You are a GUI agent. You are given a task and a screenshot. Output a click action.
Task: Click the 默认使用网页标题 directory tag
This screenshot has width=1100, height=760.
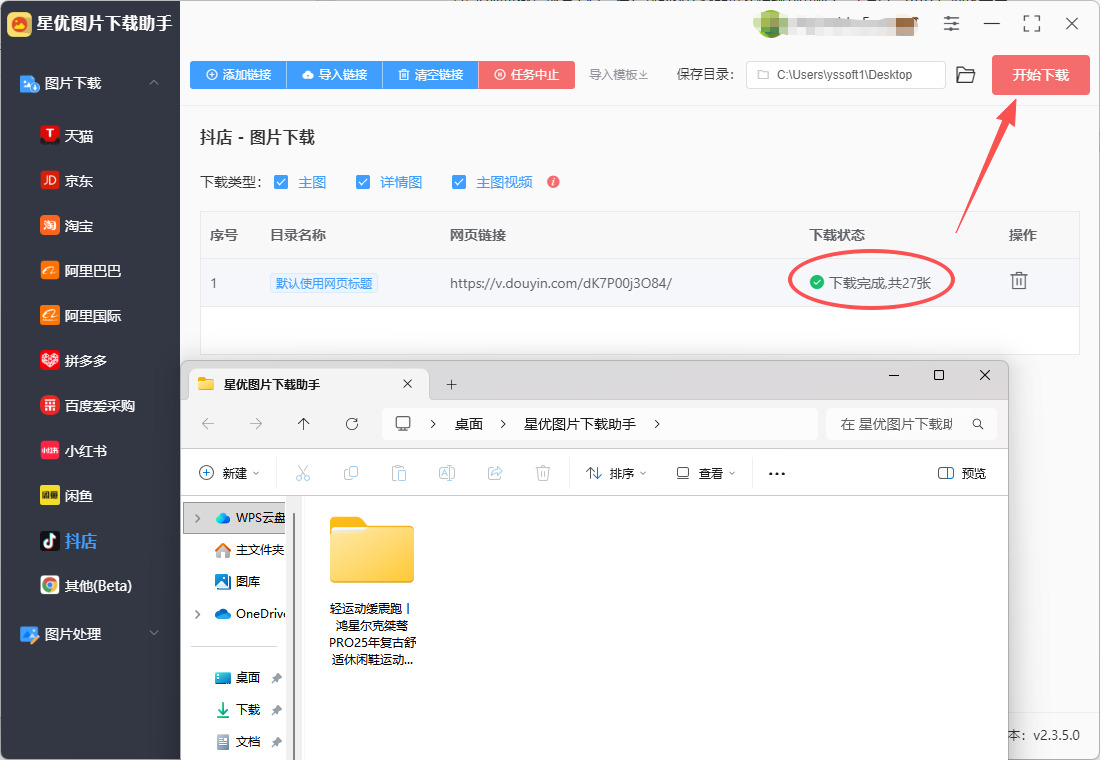[324, 283]
